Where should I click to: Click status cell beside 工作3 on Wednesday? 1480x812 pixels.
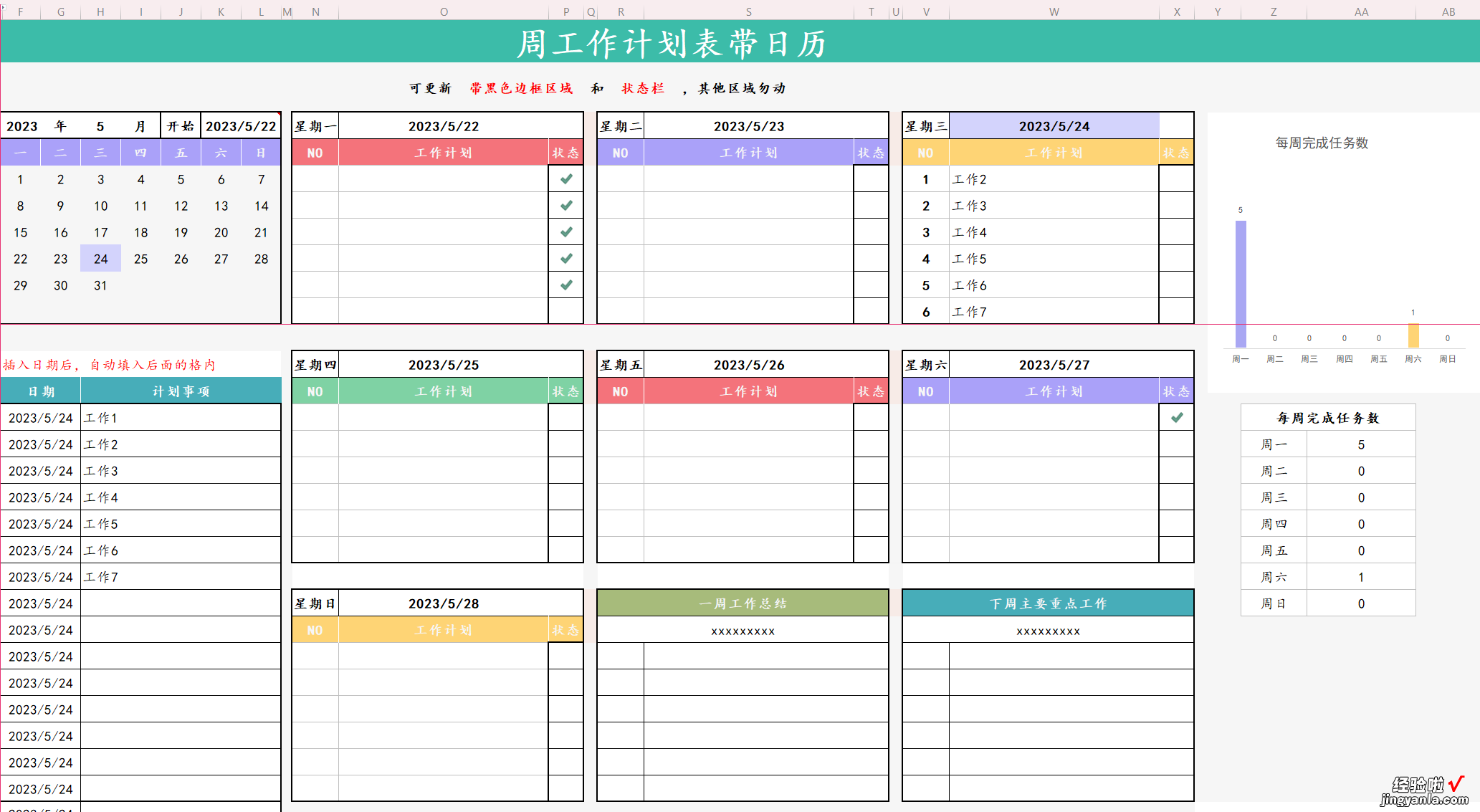[x=1176, y=206]
